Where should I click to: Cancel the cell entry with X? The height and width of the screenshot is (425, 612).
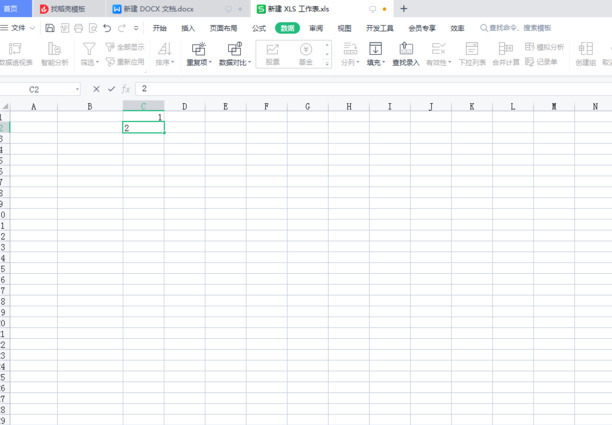click(x=96, y=89)
